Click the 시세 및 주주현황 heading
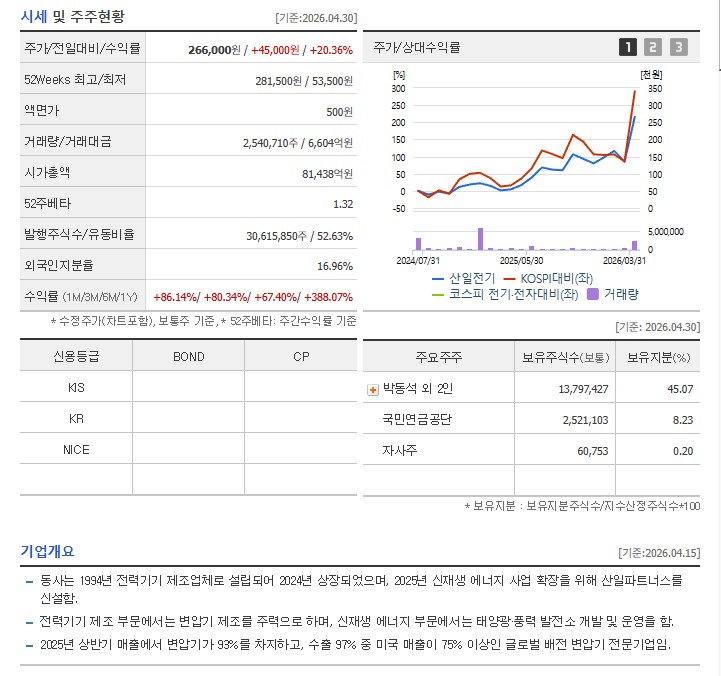721x676 pixels. (73, 17)
